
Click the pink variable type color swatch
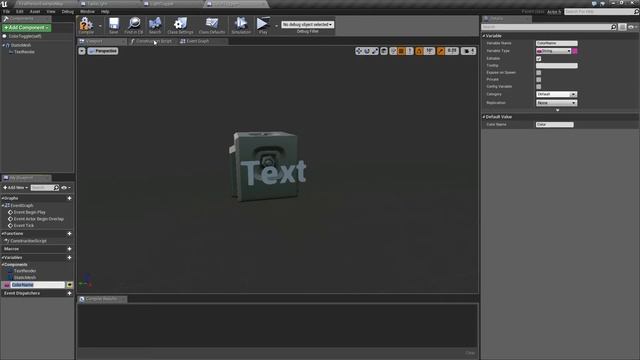[575, 51]
